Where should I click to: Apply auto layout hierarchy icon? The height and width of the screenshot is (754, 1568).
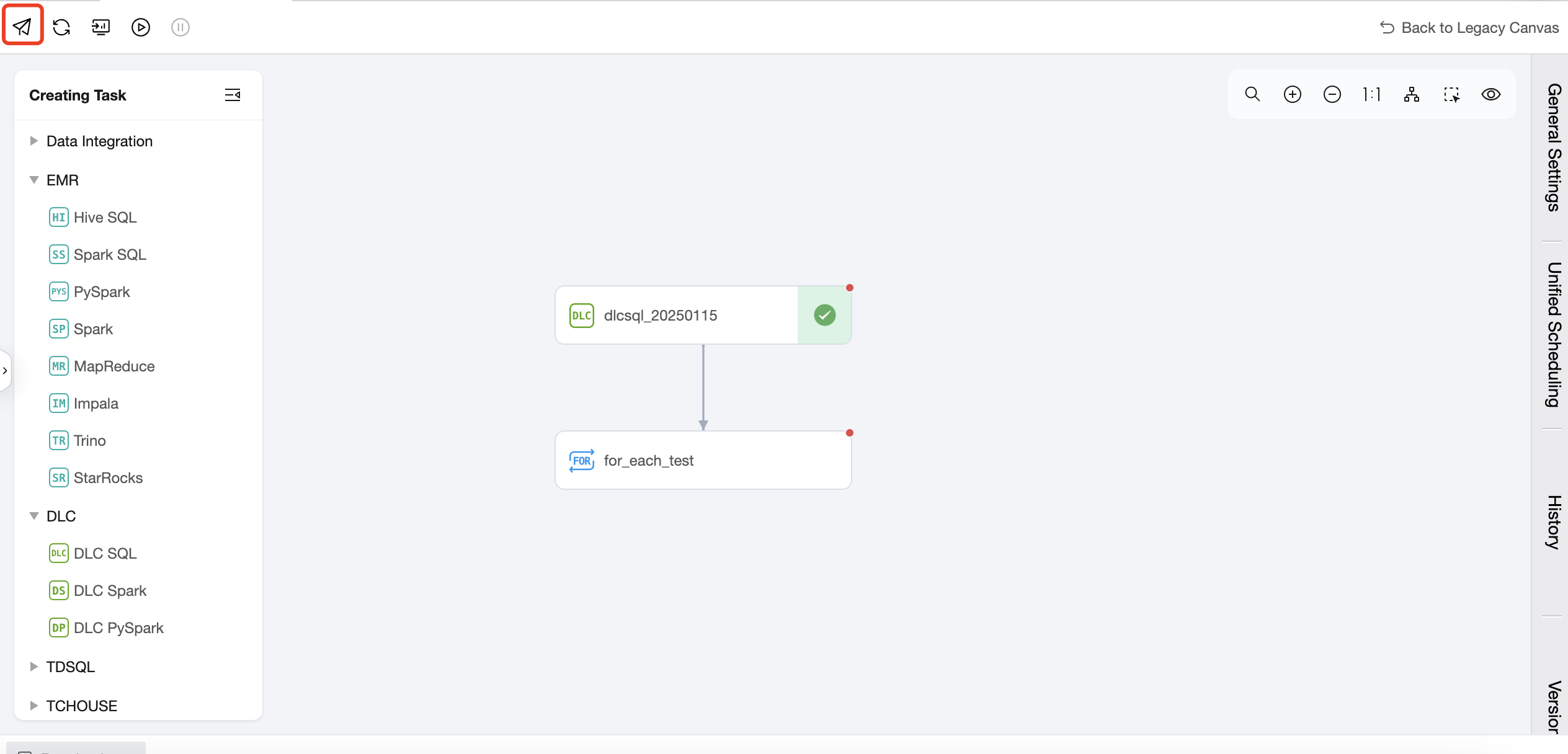(1412, 94)
